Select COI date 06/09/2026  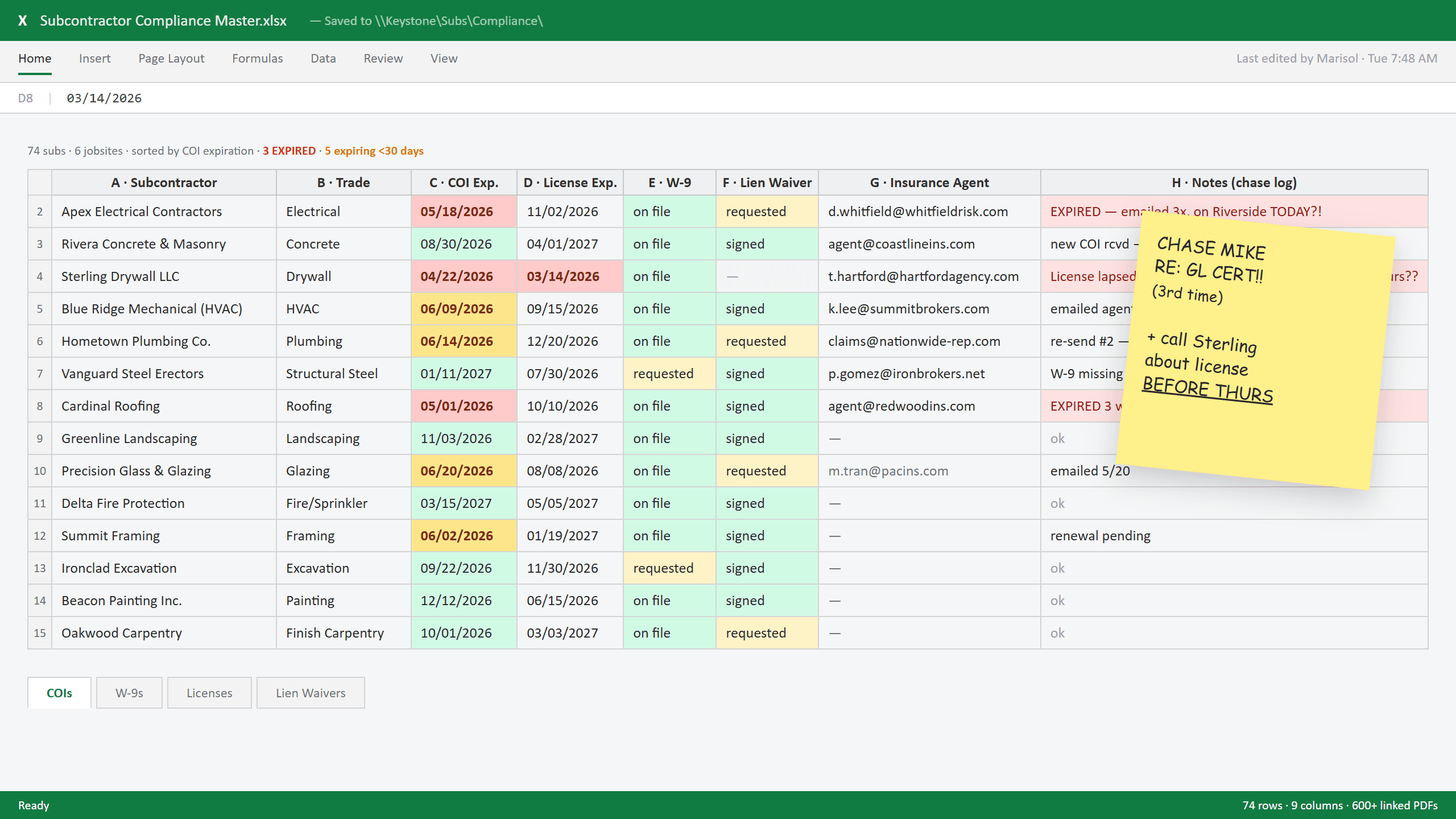click(x=464, y=309)
